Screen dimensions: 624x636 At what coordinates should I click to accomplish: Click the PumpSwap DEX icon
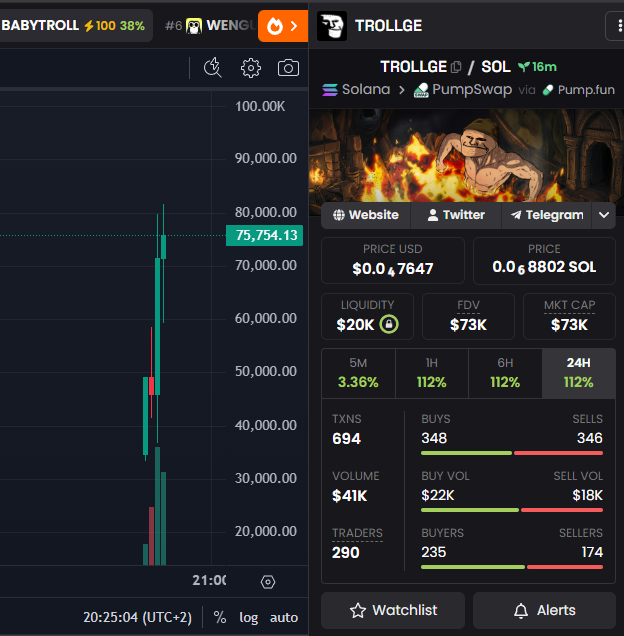pyautogui.click(x=421, y=90)
